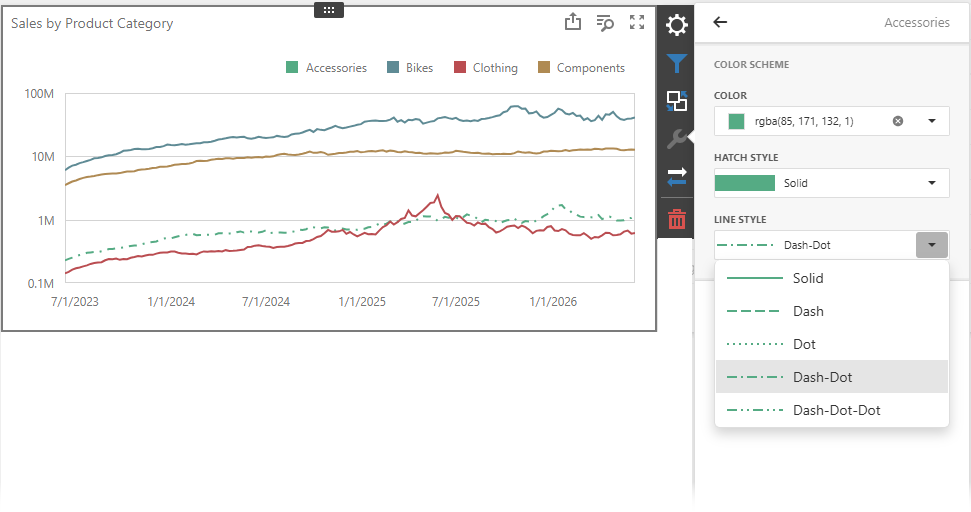Choose the Dash-Dot line style
The width and height of the screenshot is (971, 512).
831,376
